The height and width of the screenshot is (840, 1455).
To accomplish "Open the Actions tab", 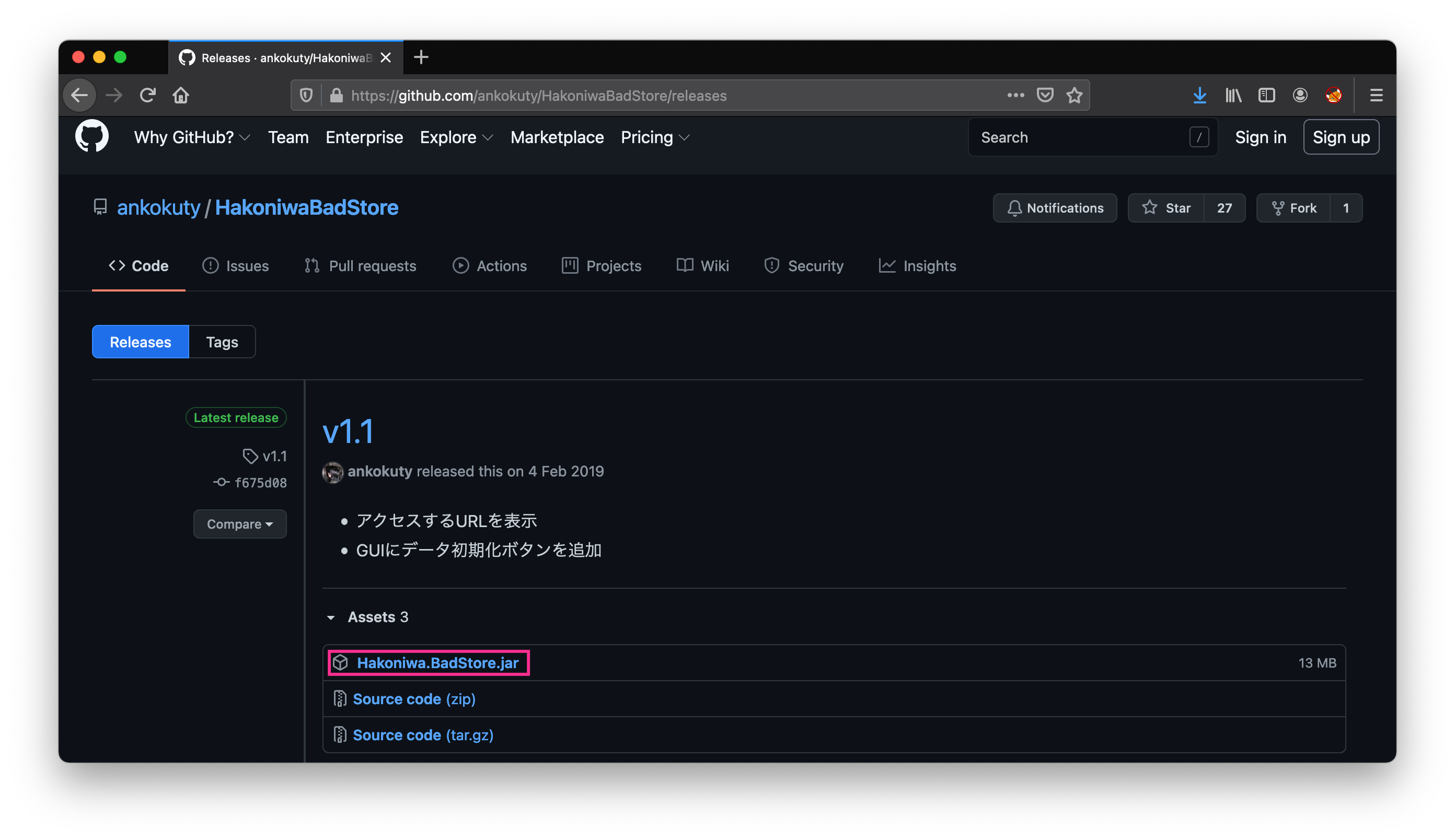I will pyautogui.click(x=489, y=266).
